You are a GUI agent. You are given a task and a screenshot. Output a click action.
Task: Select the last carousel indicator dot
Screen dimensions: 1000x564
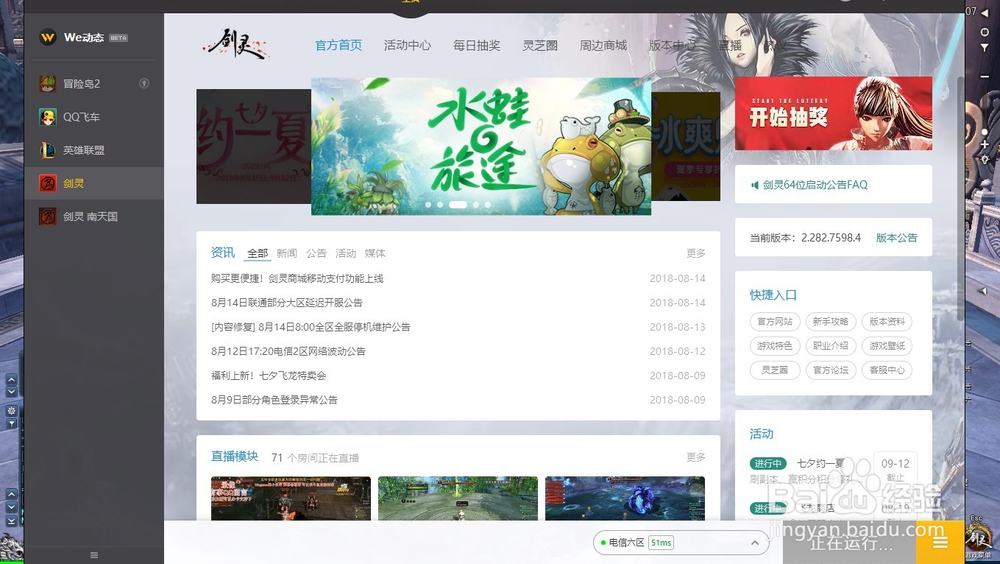[x=487, y=205]
